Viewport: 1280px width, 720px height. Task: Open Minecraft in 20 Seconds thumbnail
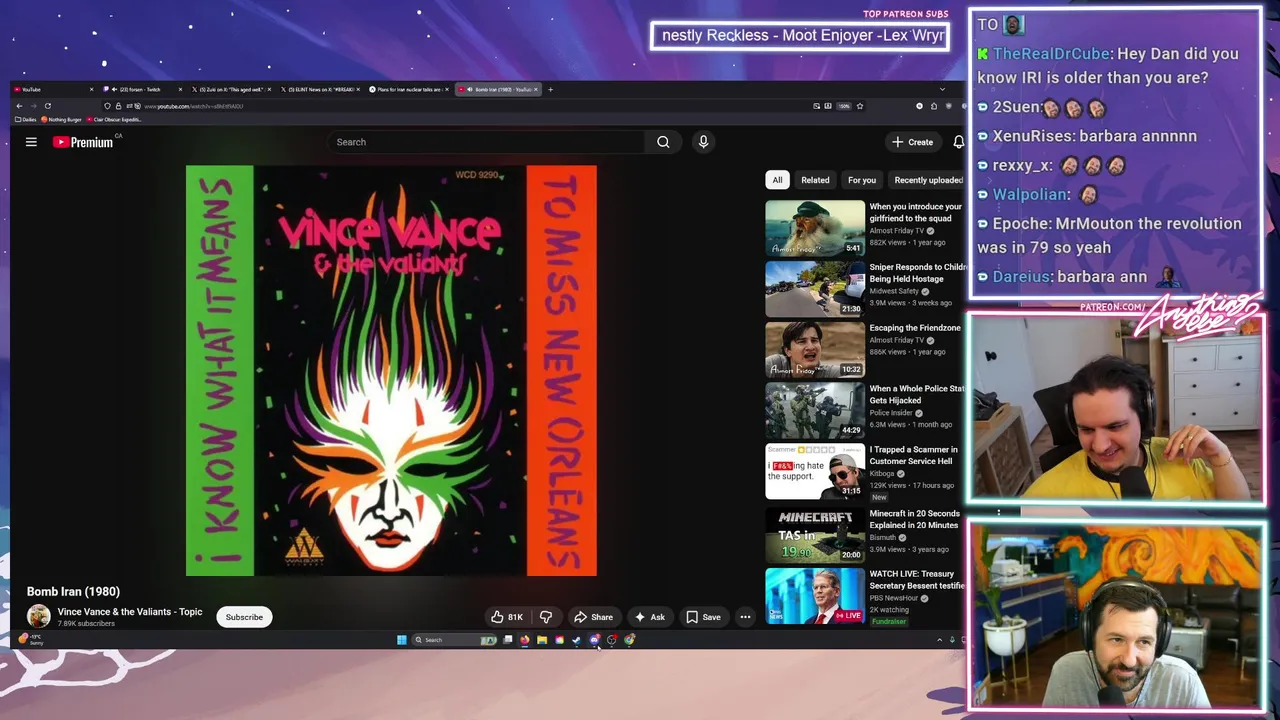(x=815, y=535)
